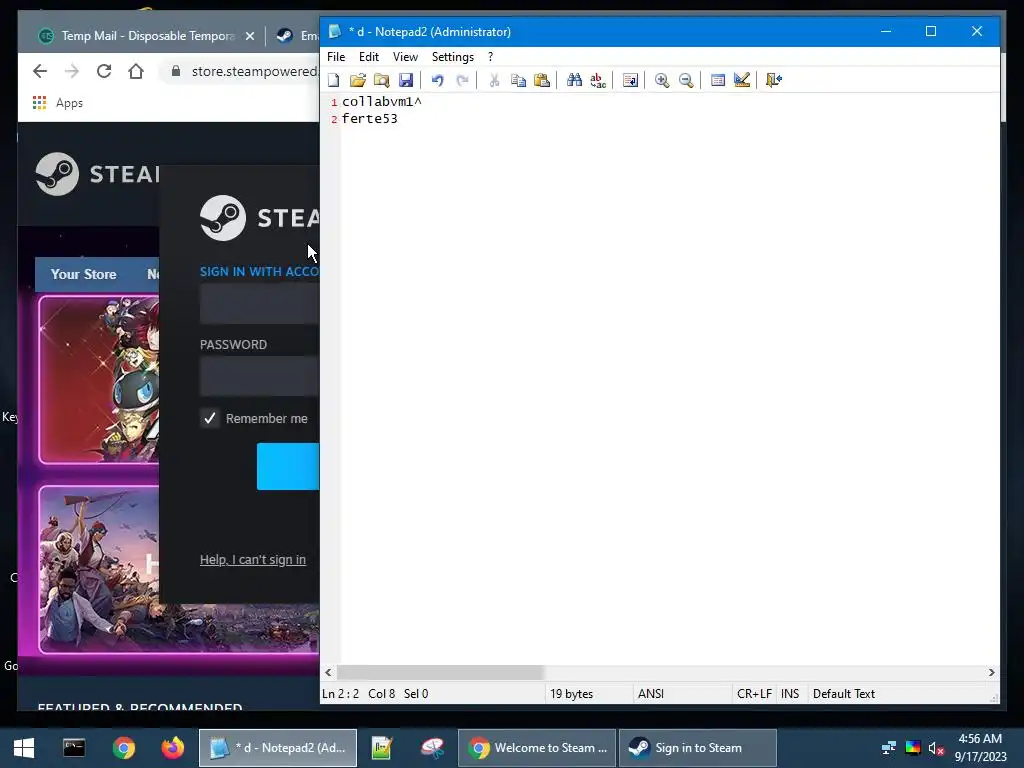
Task: Click the INS status bar indicator
Action: 790,694
